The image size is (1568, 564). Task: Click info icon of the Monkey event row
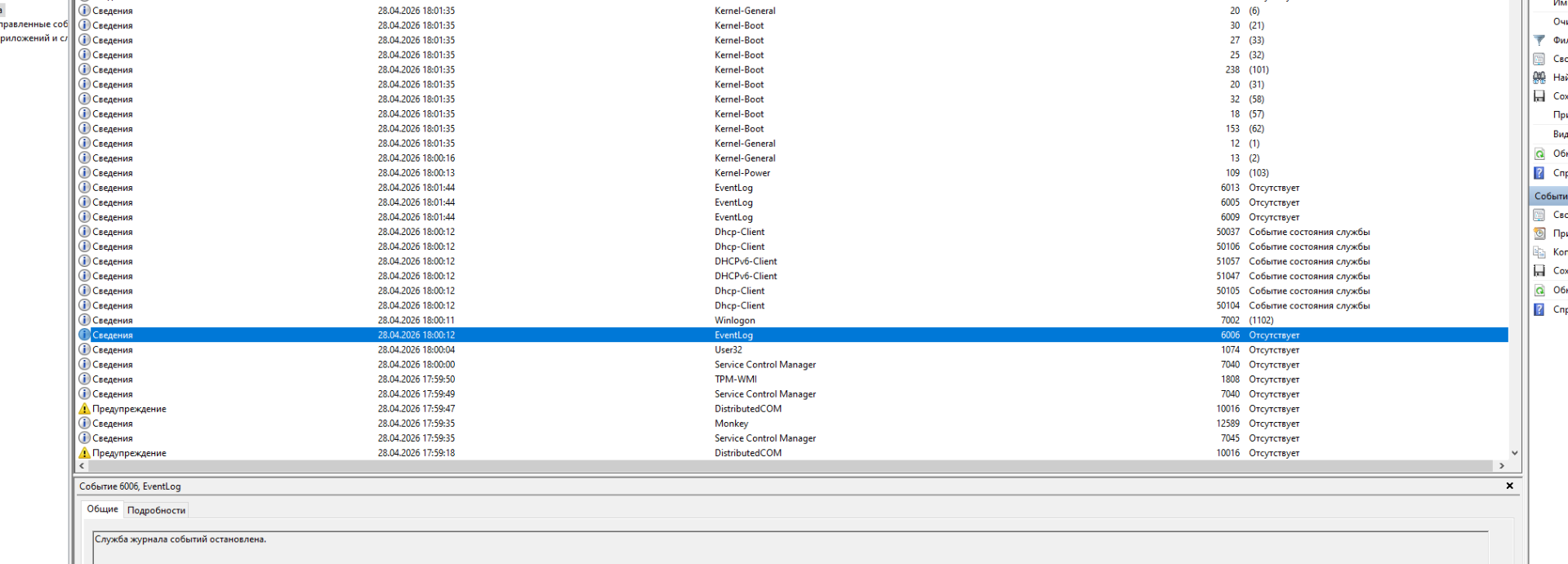pyautogui.click(x=84, y=424)
